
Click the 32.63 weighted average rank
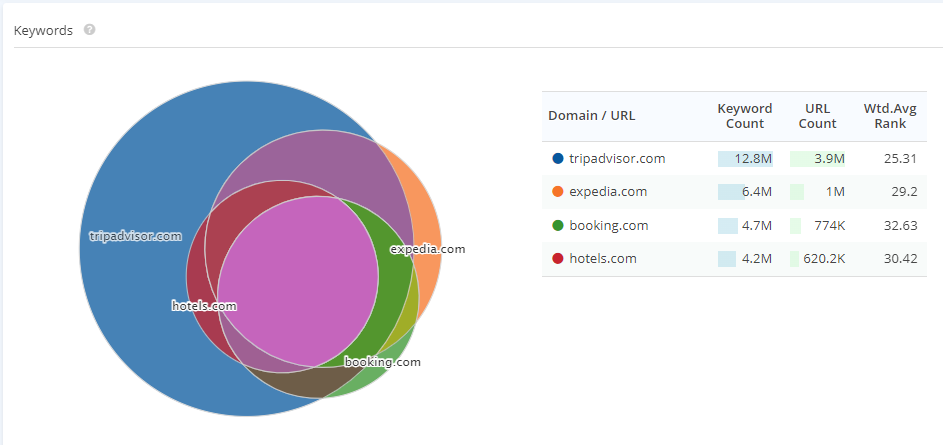tap(901, 226)
